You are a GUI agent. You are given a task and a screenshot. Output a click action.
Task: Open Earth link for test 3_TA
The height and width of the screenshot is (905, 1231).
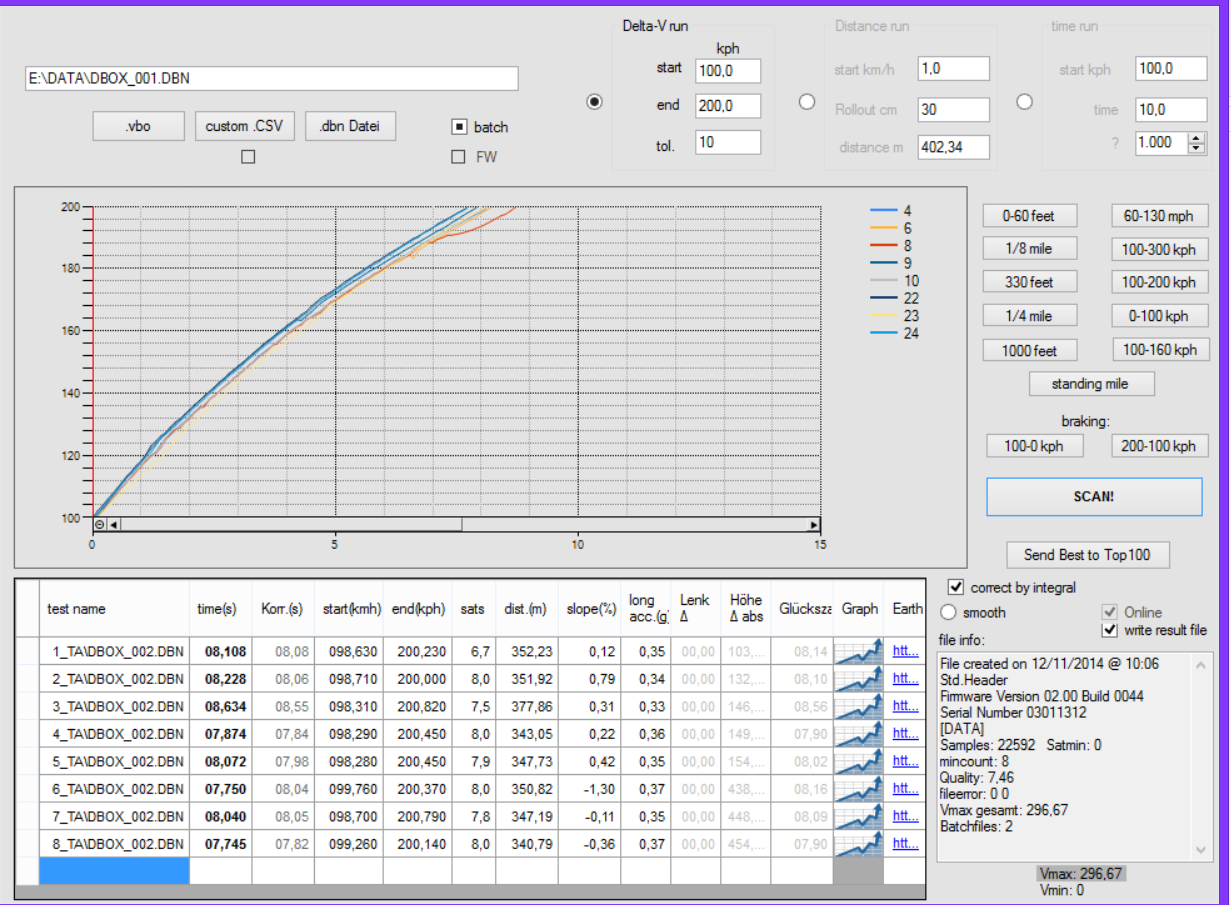pos(905,706)
